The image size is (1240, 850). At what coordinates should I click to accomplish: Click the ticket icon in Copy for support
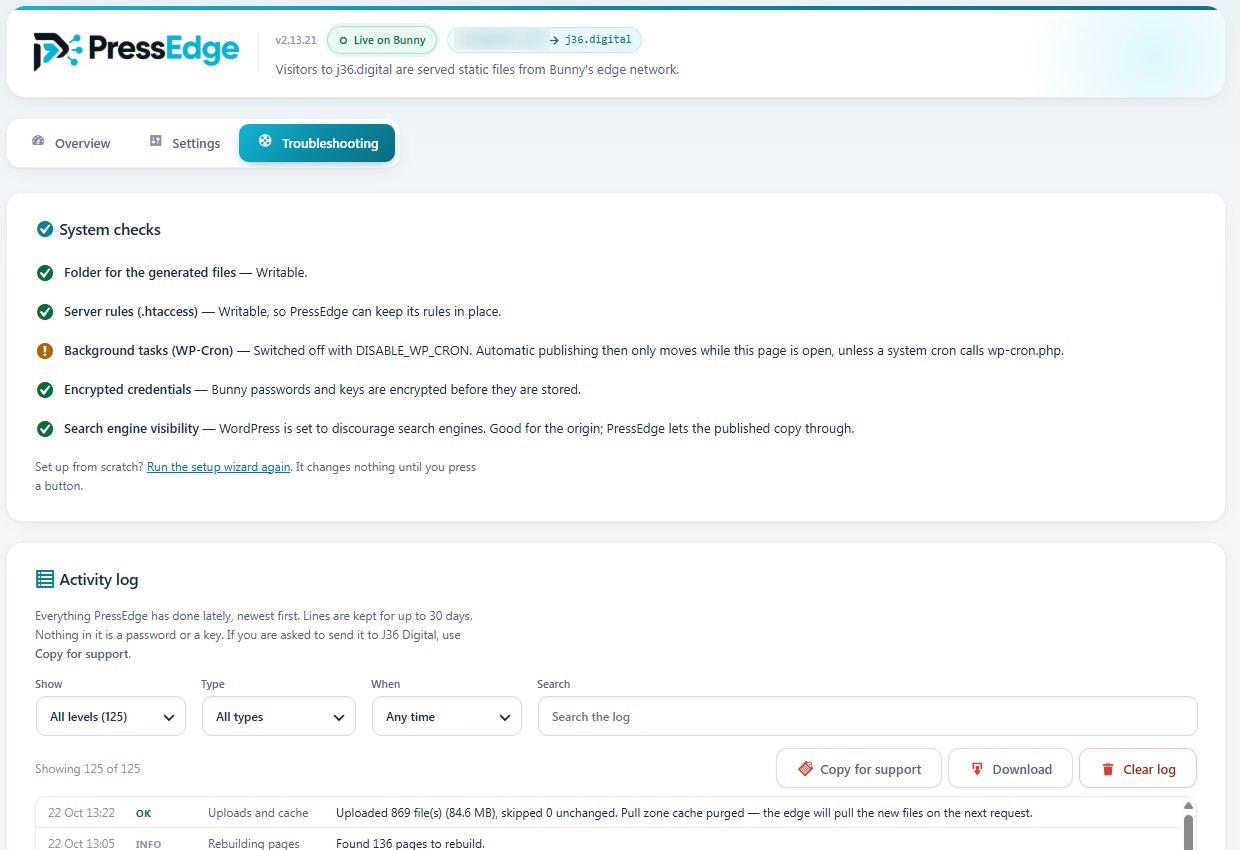[x=805, y=769]
